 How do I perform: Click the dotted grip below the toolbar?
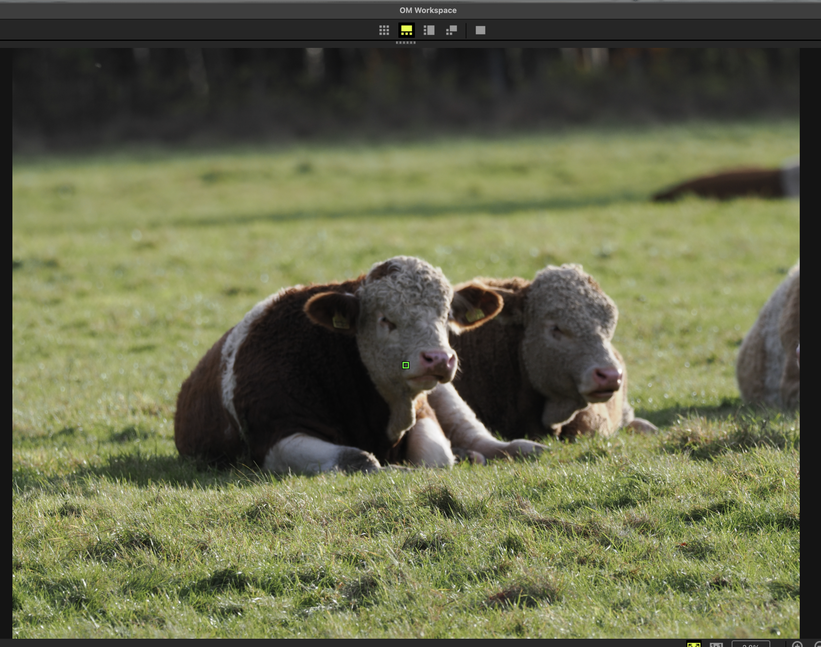pos(406,43)
